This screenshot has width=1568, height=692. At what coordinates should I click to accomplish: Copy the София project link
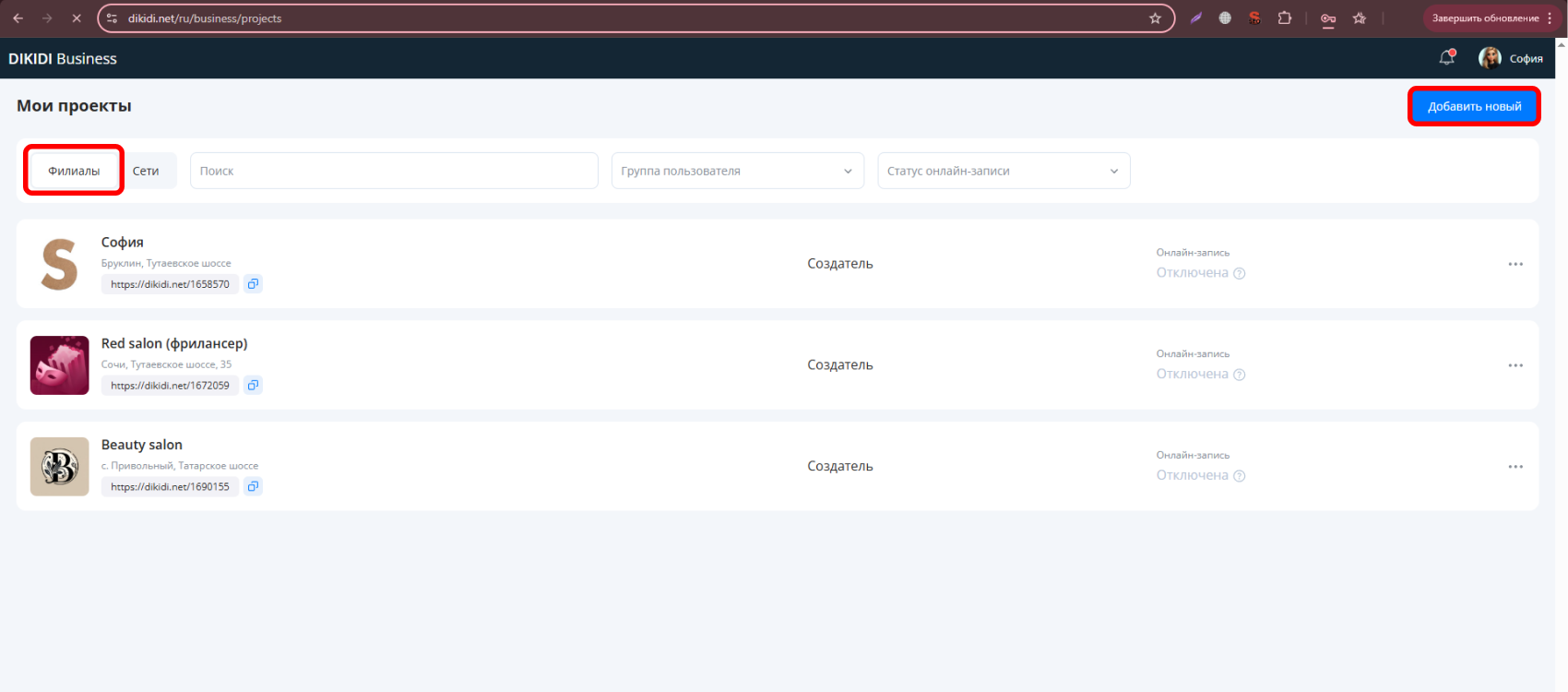click(x=253, y=284)
